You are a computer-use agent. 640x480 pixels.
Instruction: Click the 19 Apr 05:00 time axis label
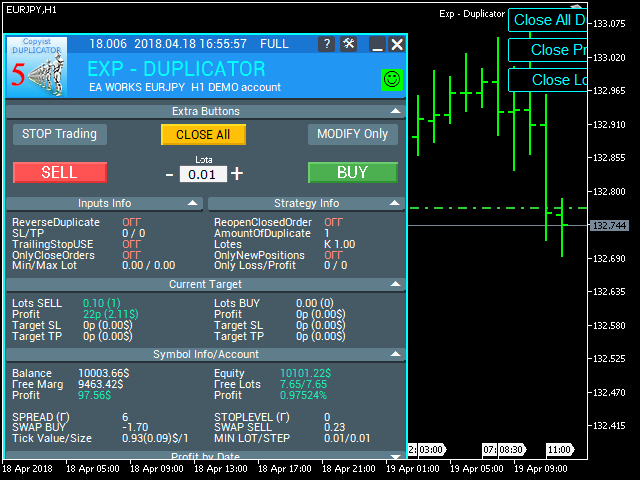477,469
